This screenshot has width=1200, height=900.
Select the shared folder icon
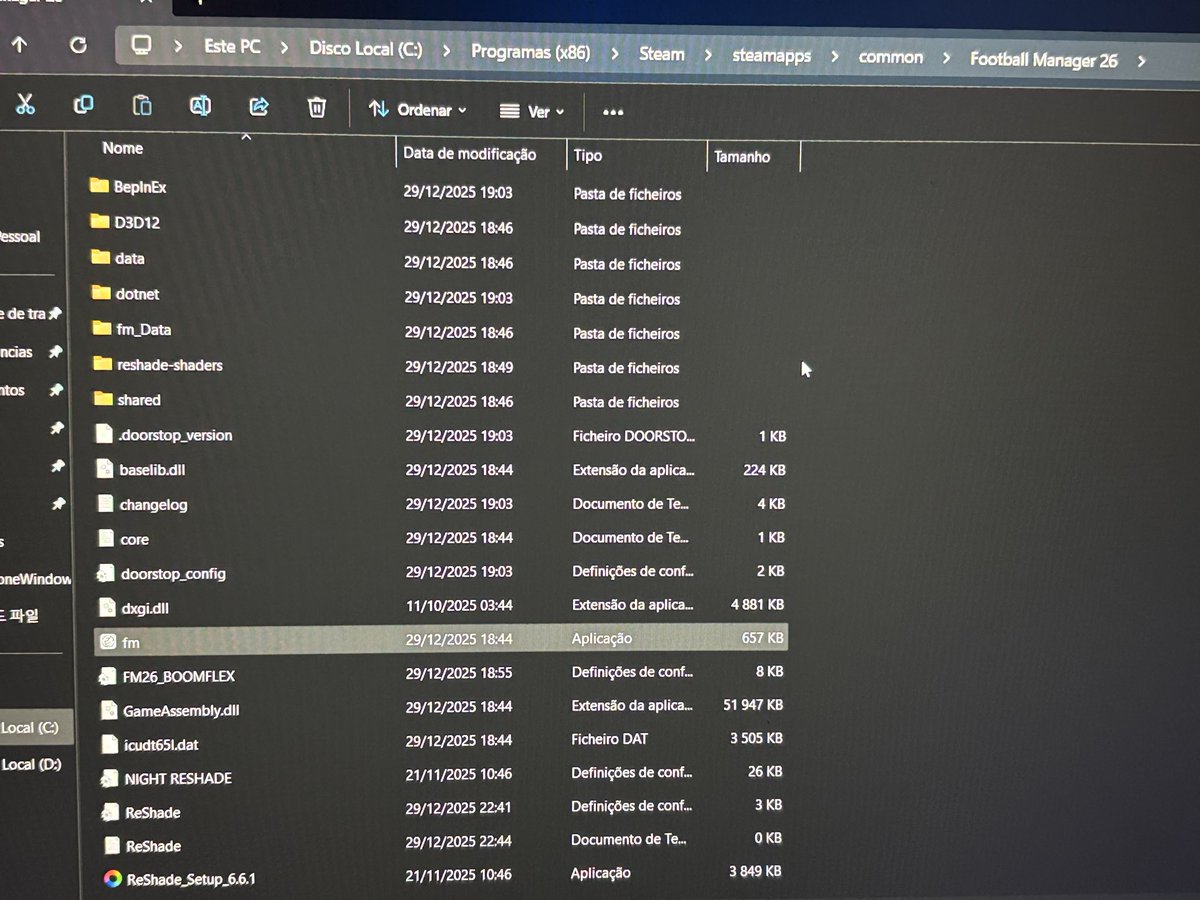tap(102, 399)
